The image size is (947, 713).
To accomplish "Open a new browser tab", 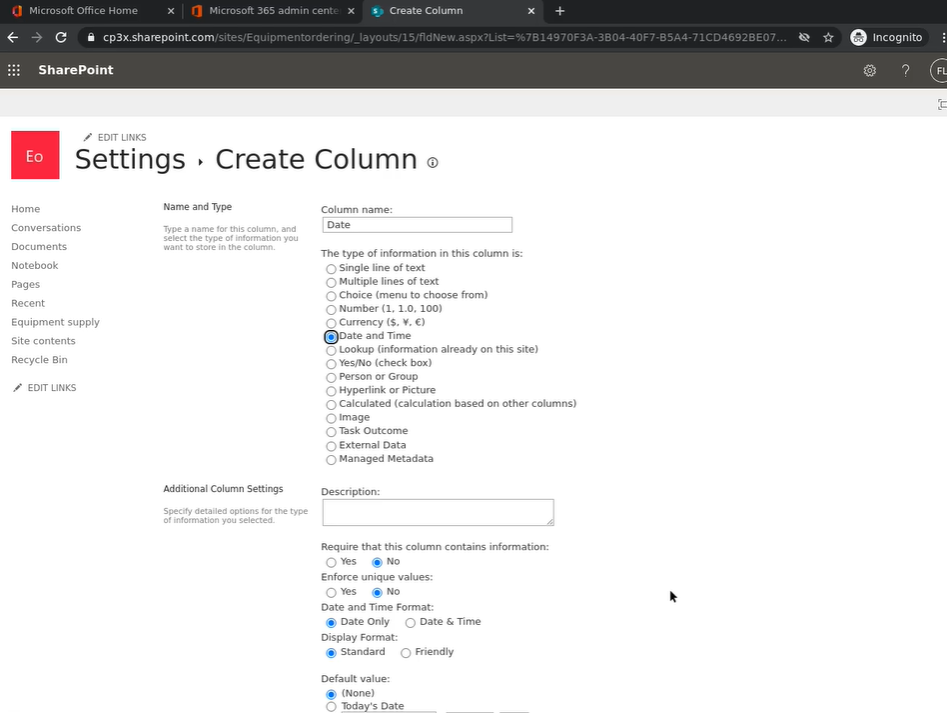I will pos(560,11).
